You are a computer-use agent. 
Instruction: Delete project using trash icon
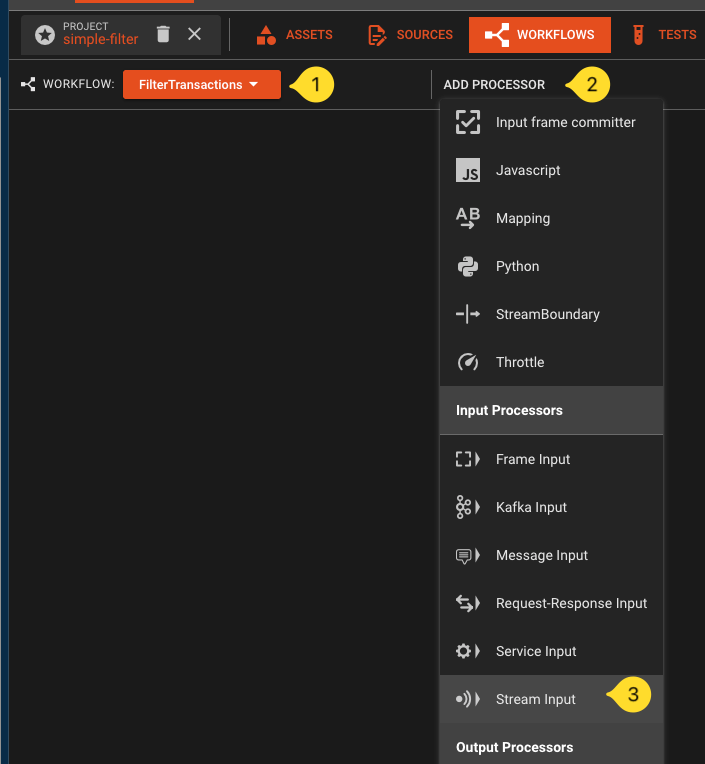coord(164,34)
